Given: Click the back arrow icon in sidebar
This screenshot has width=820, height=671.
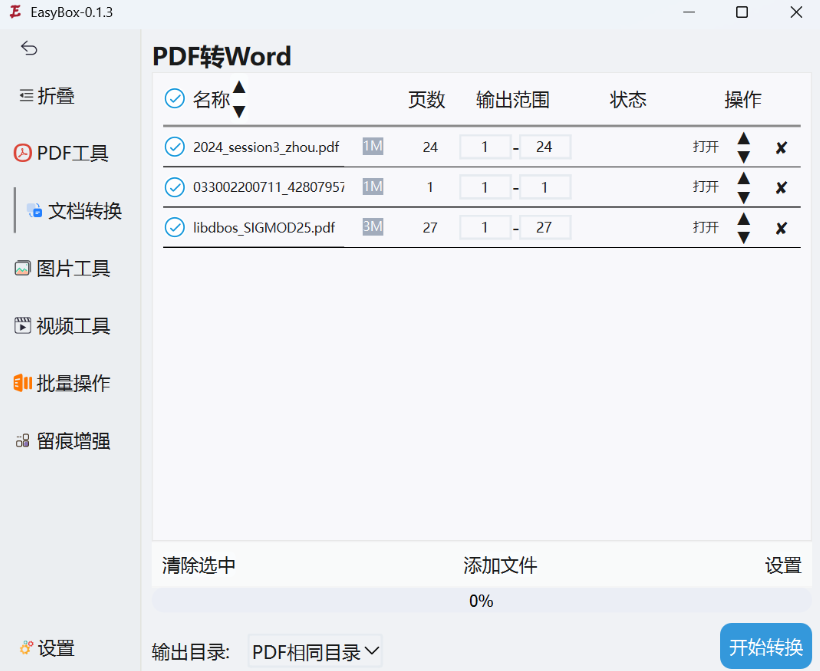Looking at the screenshot, I should pos(29,49).
